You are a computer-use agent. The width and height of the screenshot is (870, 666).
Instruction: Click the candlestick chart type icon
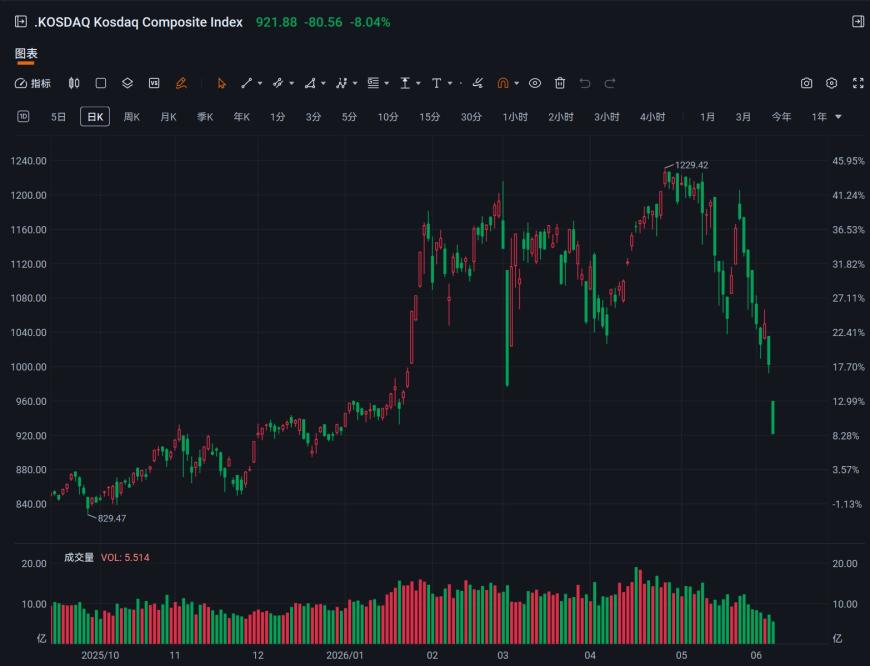(74, 83)
